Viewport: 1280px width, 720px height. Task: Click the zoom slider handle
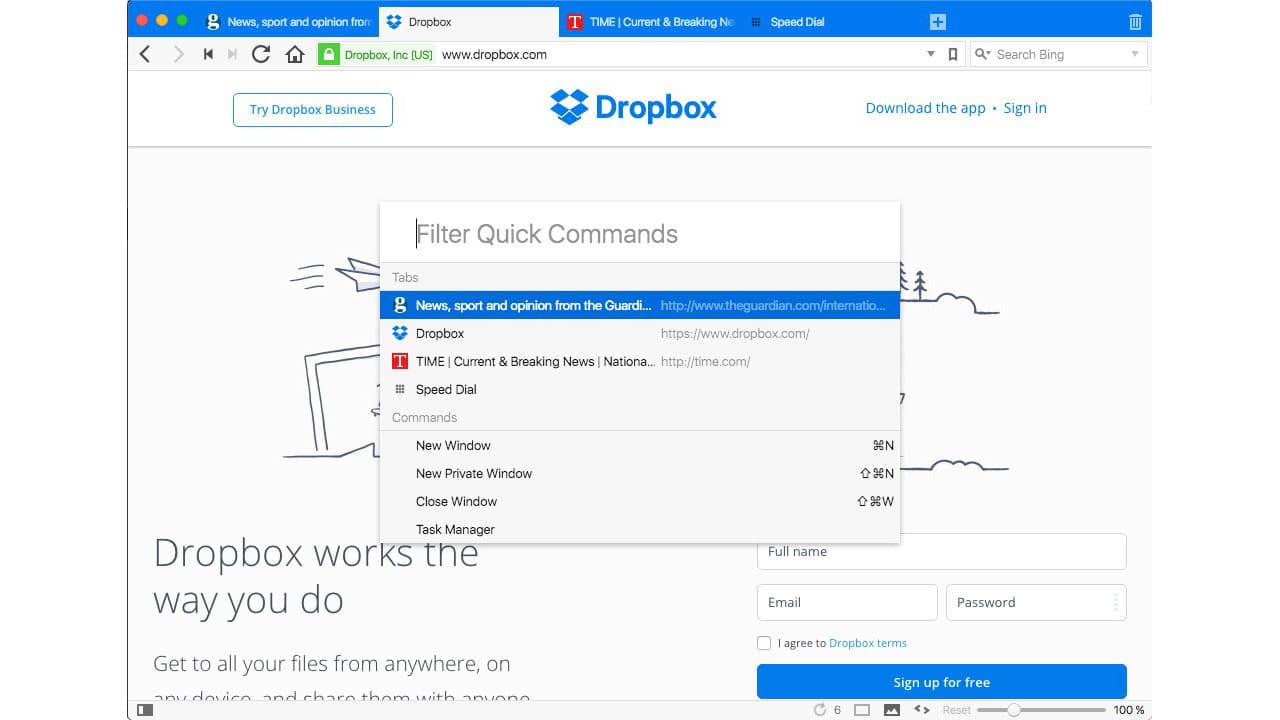click(x=1014, y=710)
